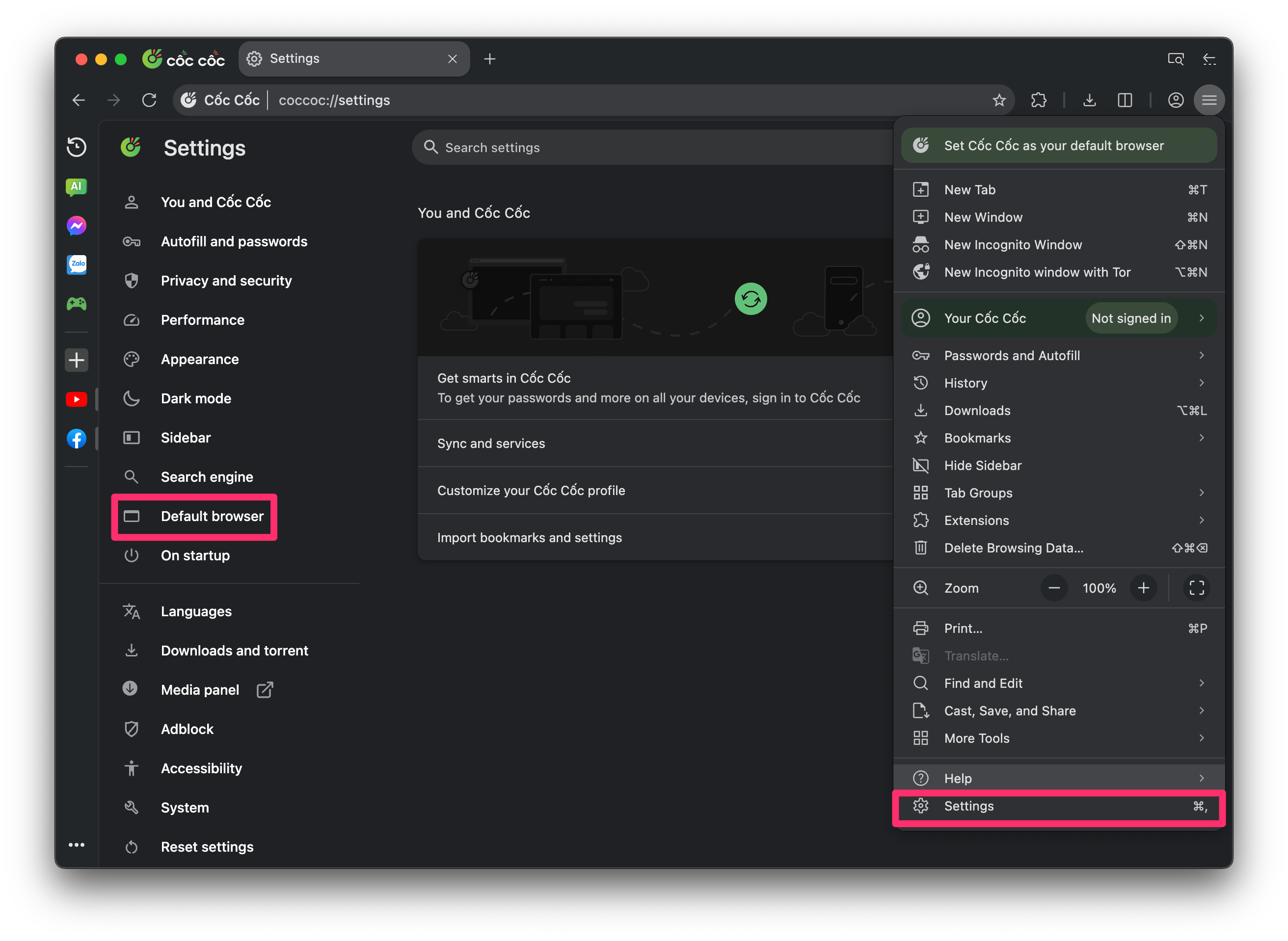Viewport: 1288px width, 941px height.
Task: Expand Find and Edit submenu
Action: click(x=1202, y=683)
